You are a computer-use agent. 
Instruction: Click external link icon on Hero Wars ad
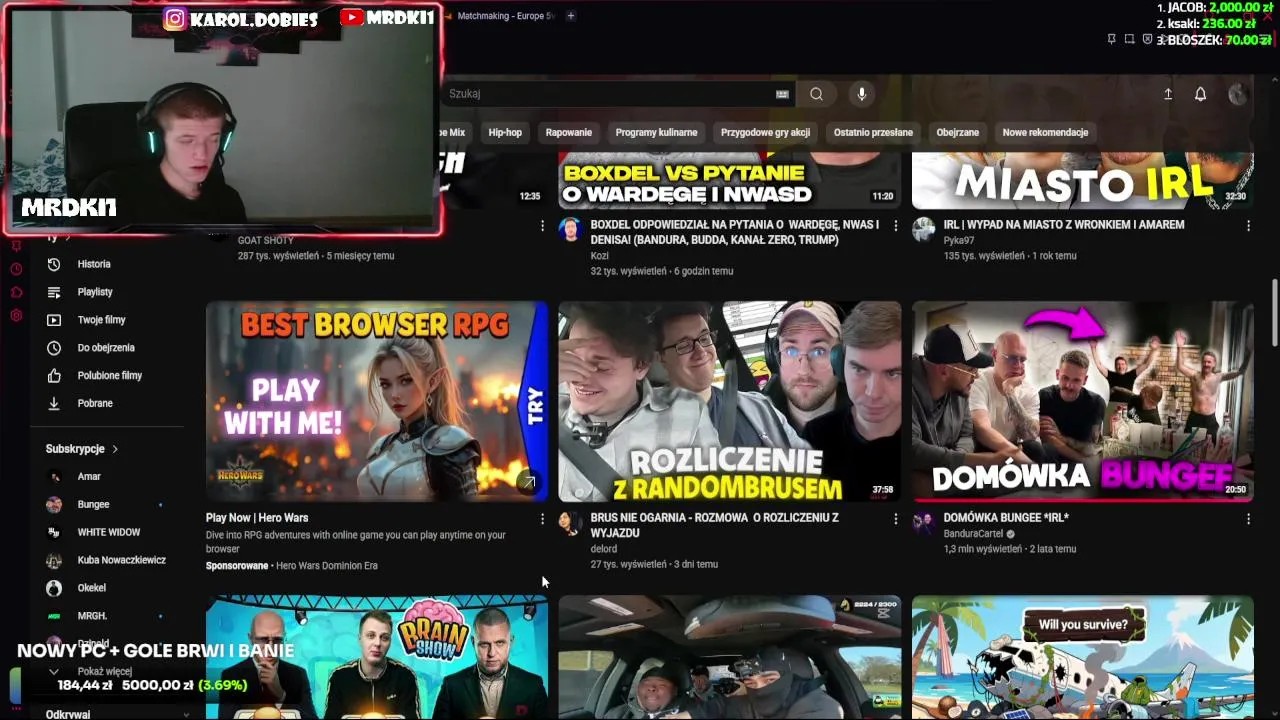[529, 482]
